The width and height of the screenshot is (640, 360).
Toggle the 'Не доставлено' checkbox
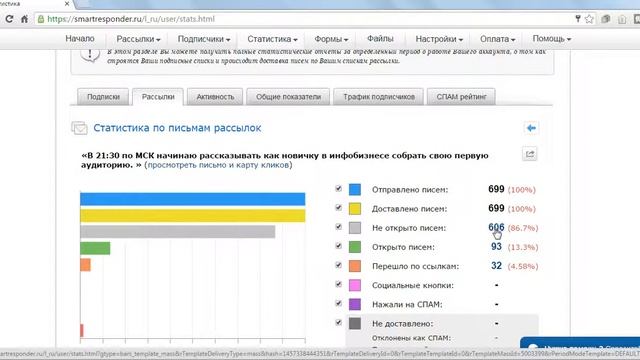pos(338,322)
